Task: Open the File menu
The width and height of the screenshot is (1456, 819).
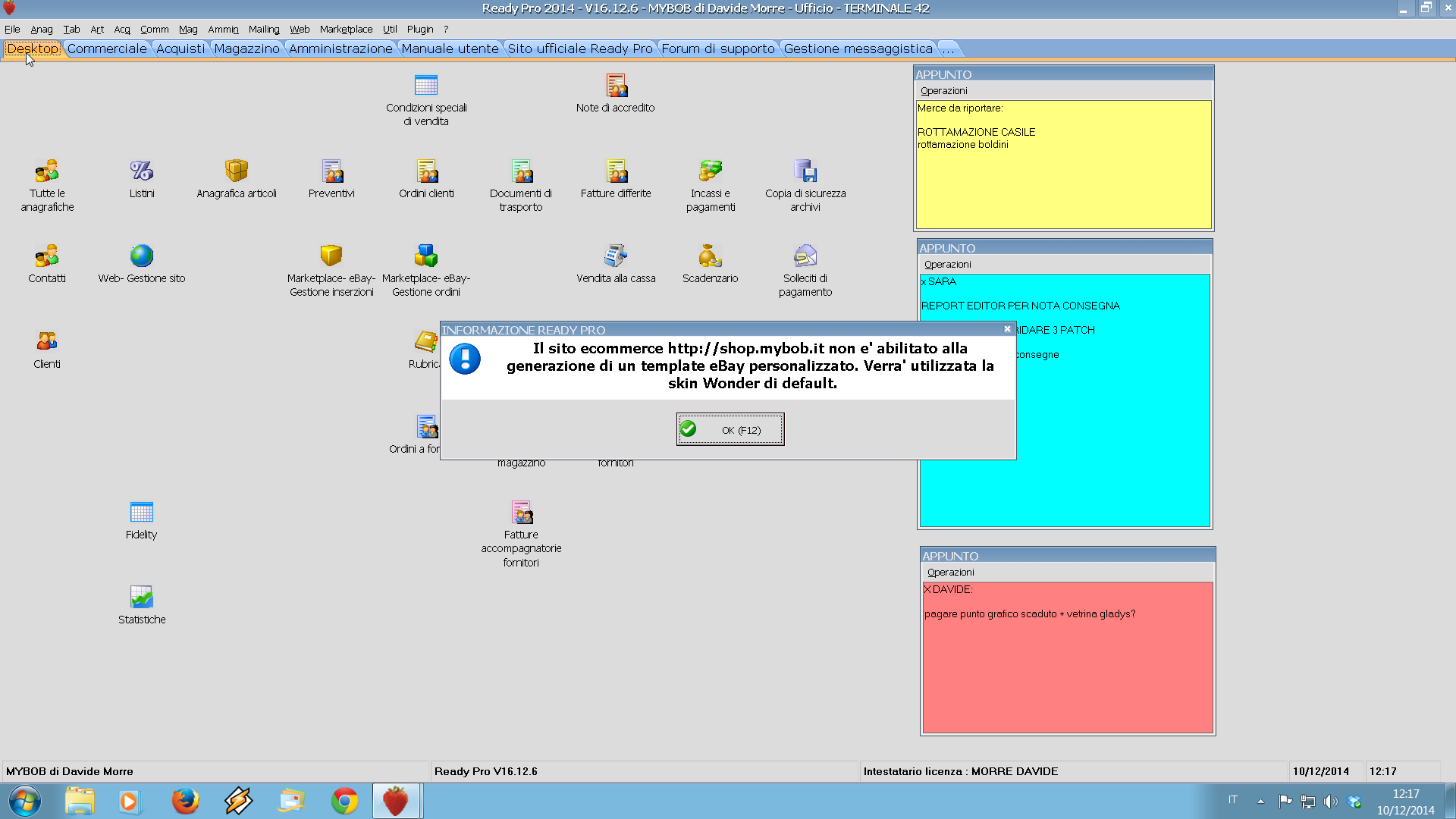Action: 12,29
